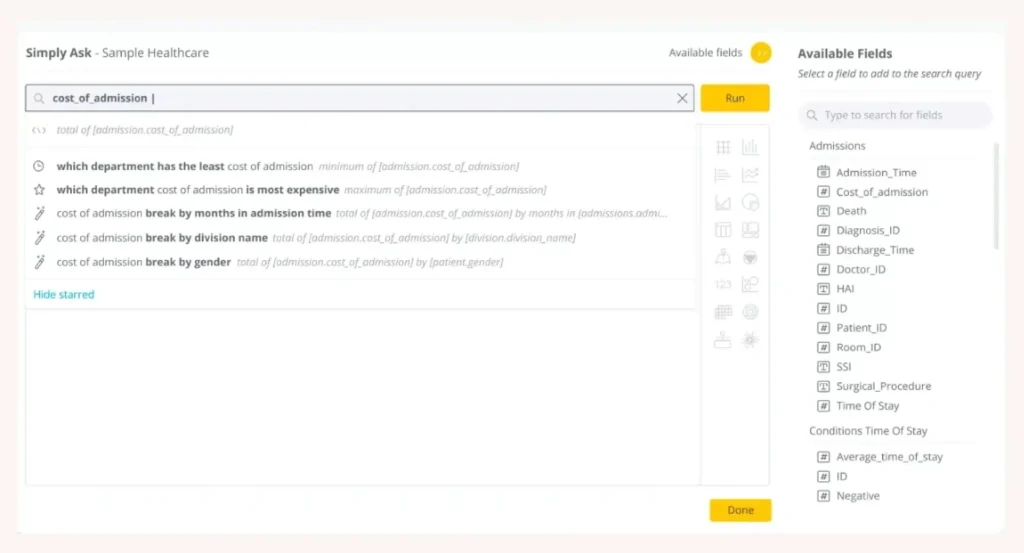Image resolution: width=1024 pixels, height=553 pixels.
Task: Pick the horizontal bar chart icon
Action: [723, 175]
